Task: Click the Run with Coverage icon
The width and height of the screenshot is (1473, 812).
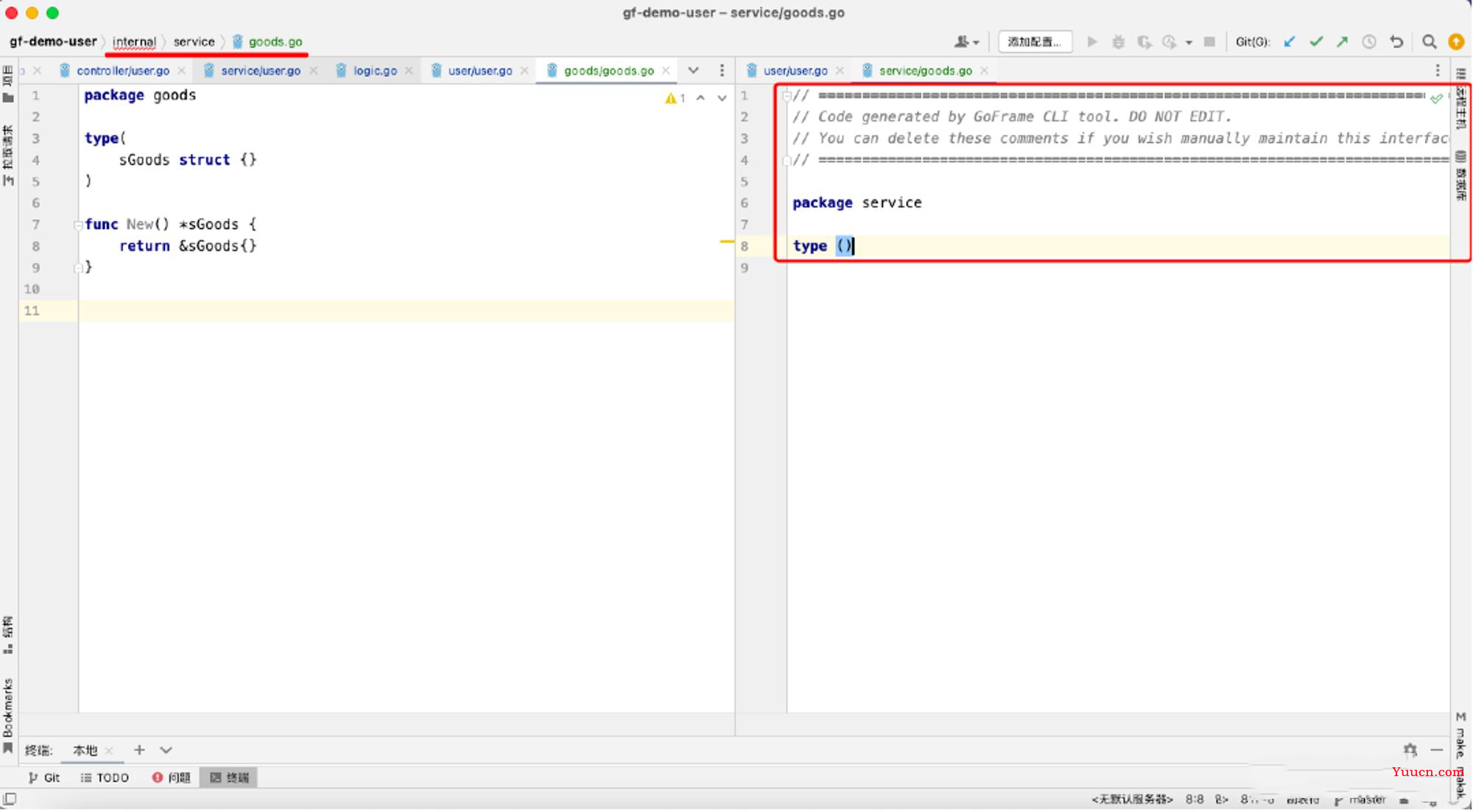Action: point(1144,42)
